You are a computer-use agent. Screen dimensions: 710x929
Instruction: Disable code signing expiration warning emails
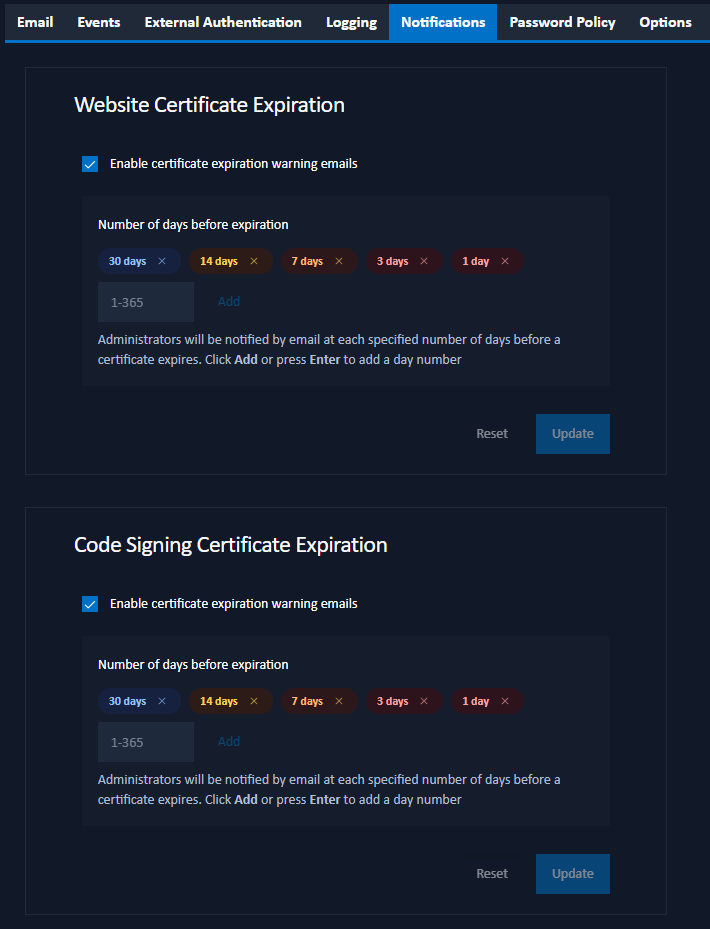[x=90, y=604]
